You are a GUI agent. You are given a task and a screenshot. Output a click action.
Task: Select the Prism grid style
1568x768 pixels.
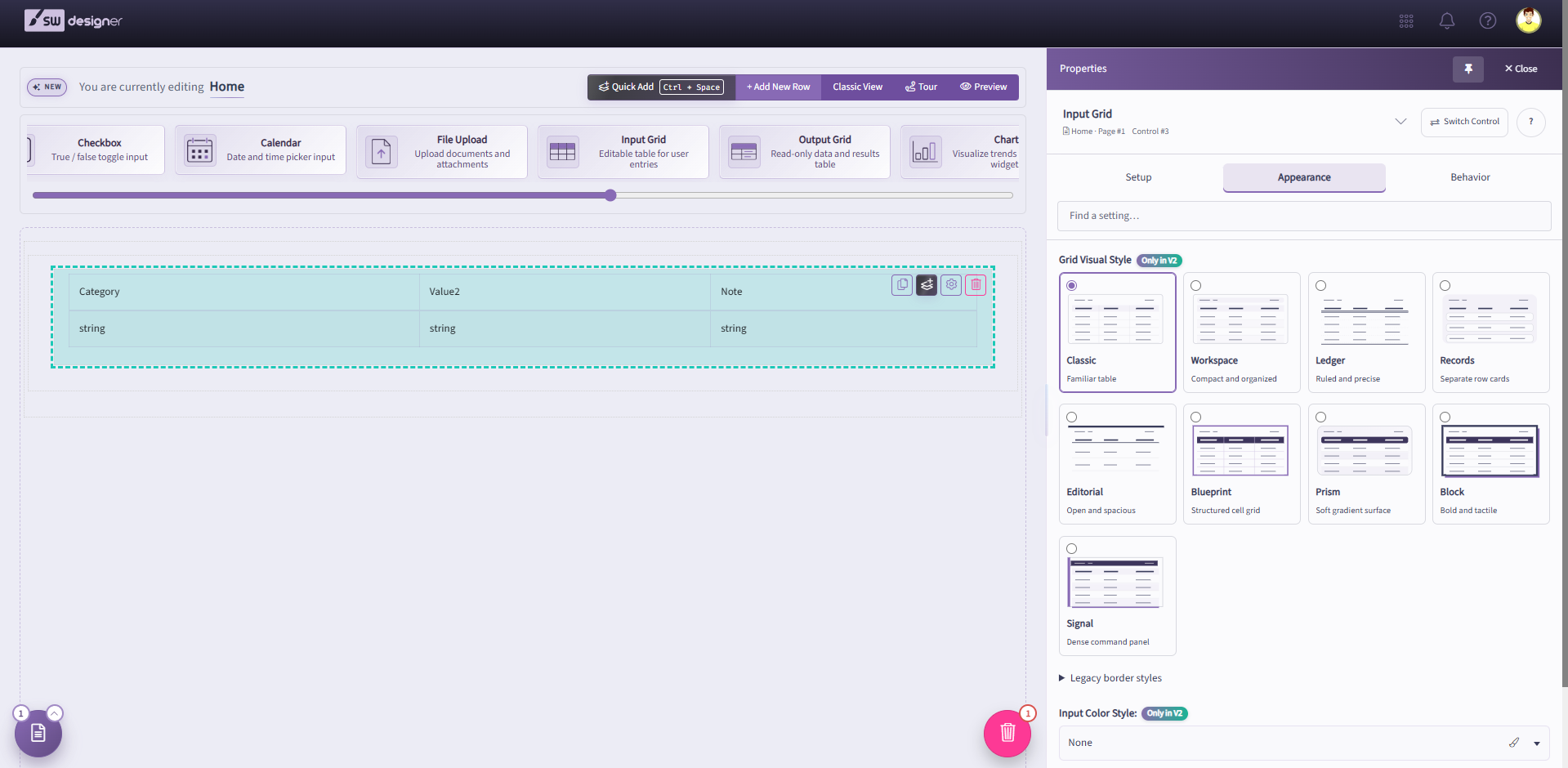coord(1366,464)
